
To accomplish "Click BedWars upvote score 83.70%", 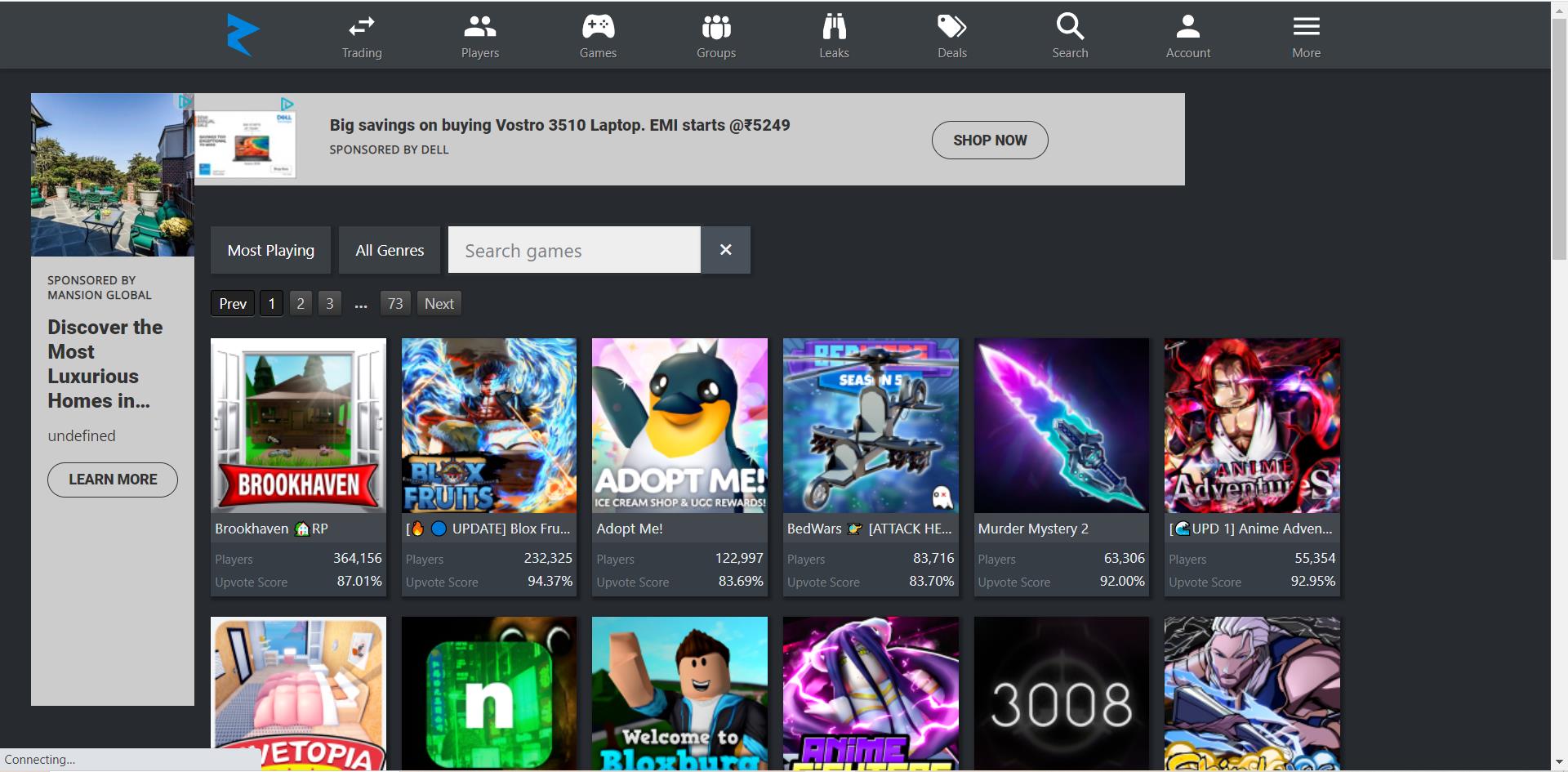I will pos(931,581).
